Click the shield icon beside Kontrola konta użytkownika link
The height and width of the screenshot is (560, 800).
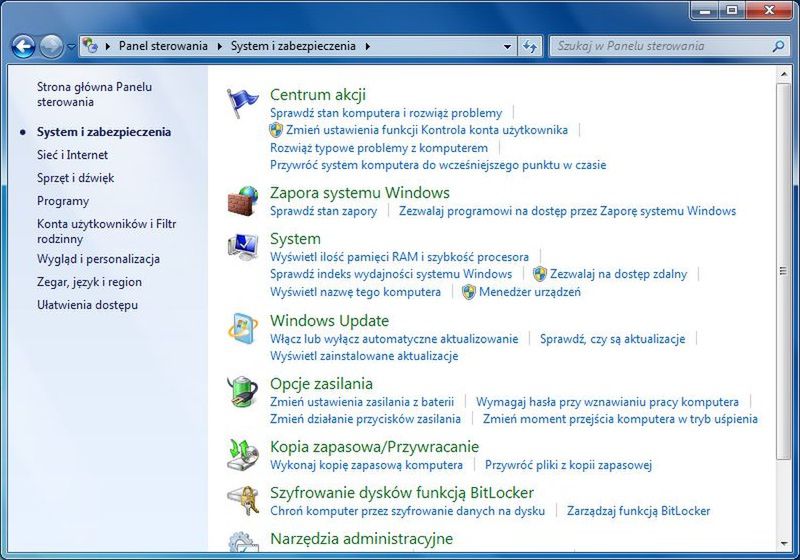pos(276,130)
